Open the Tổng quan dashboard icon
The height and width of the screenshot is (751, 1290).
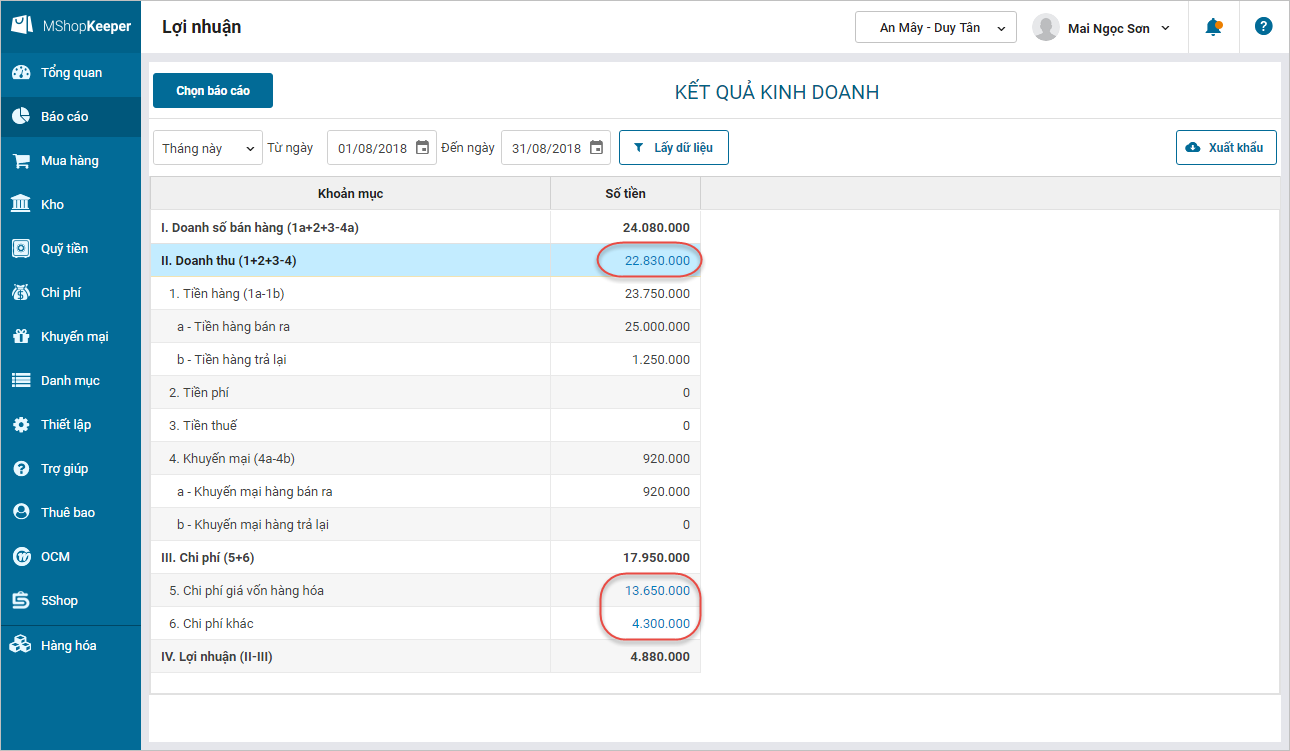tap(21, 73)
